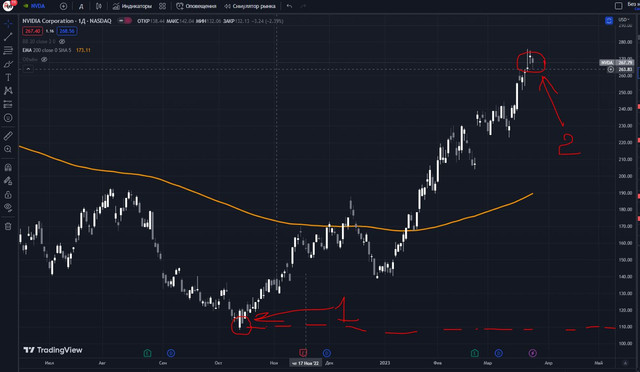Click the plus compare symbol icon
The width and height of the screenshot is (640, 372).
[63, 6]
